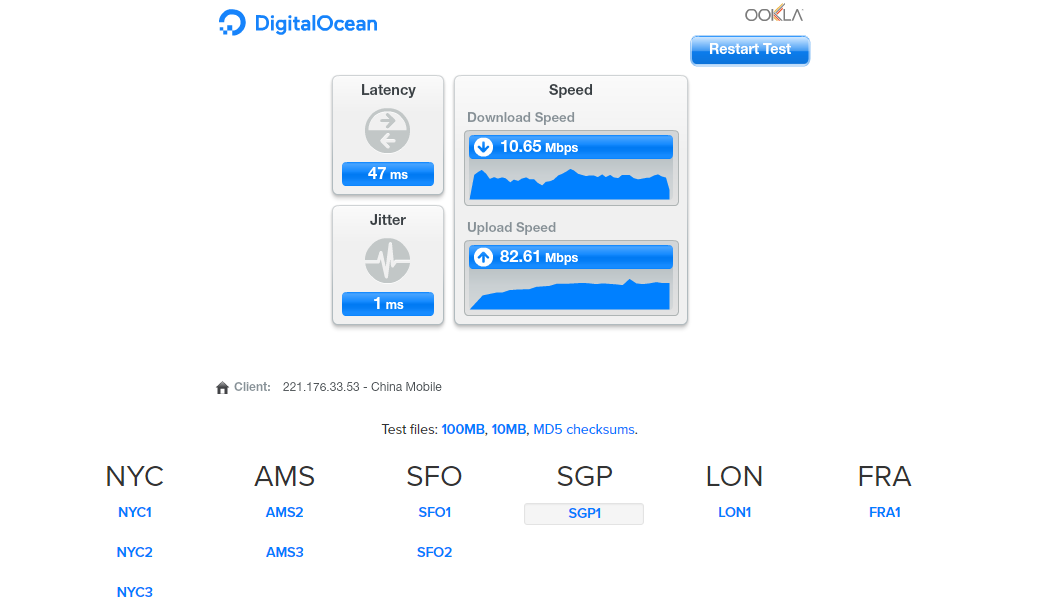Image resolution: width=1055 pixels, height=612 pixels.
Task: Click the jitter pulse icon
Action: [x=387, y=261]
